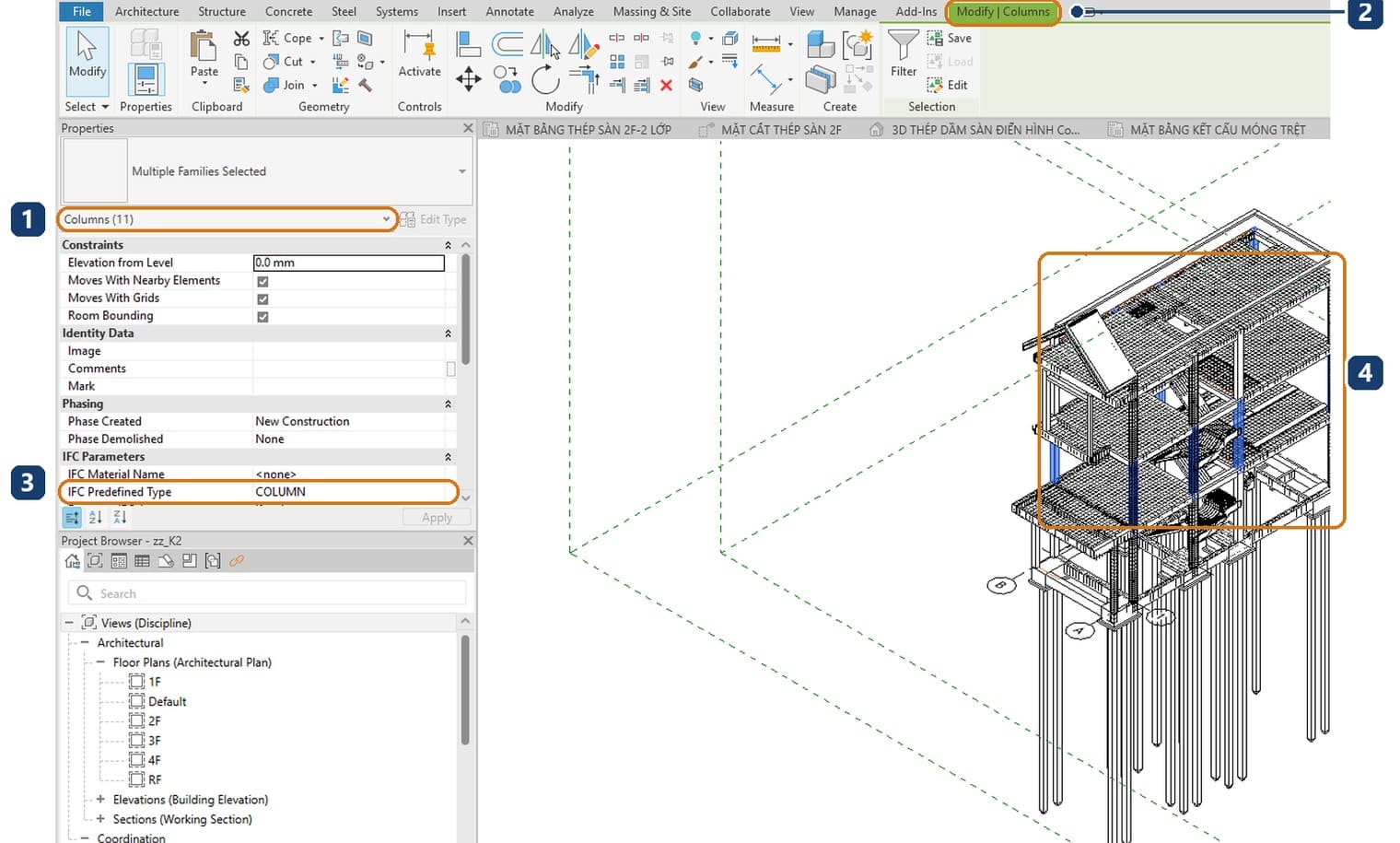Click Edit selection button

tap(948, 85)
